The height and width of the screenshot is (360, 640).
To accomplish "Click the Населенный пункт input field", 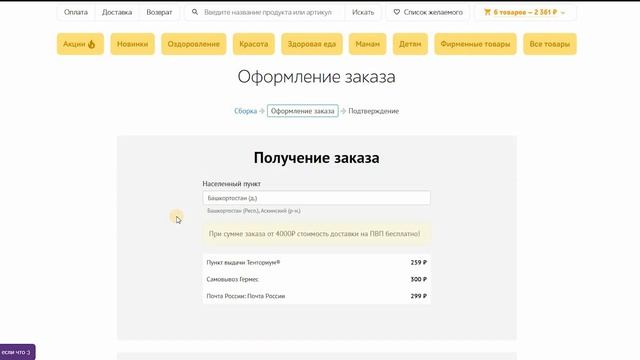I will [x=316, y=198].
